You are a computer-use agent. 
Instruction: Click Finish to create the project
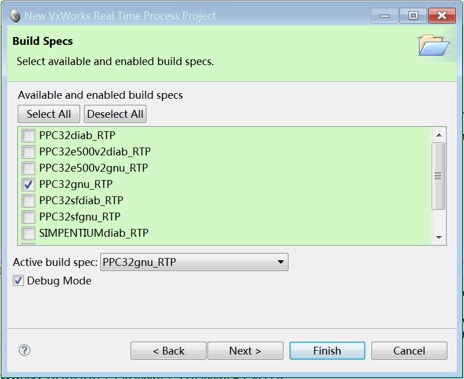point(327,351)
